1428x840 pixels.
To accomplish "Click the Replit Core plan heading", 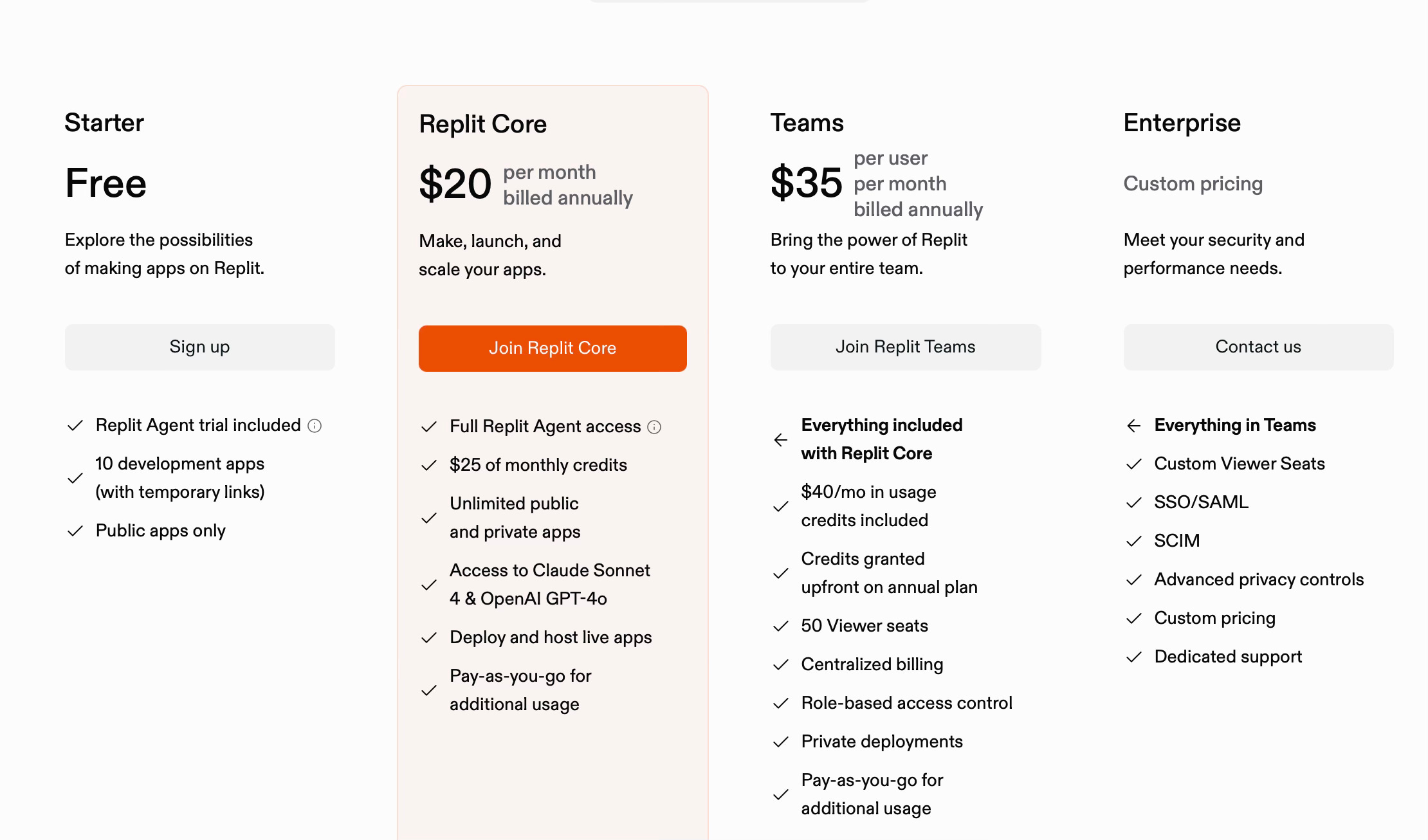I will (x=482, y=124).
